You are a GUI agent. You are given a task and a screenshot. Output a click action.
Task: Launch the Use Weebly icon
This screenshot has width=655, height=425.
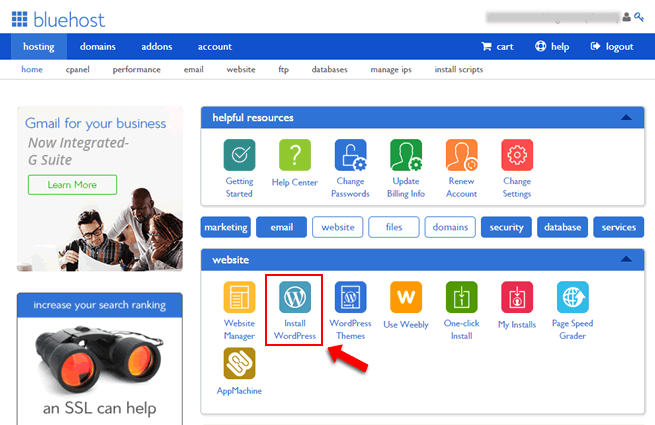point(406,297)
